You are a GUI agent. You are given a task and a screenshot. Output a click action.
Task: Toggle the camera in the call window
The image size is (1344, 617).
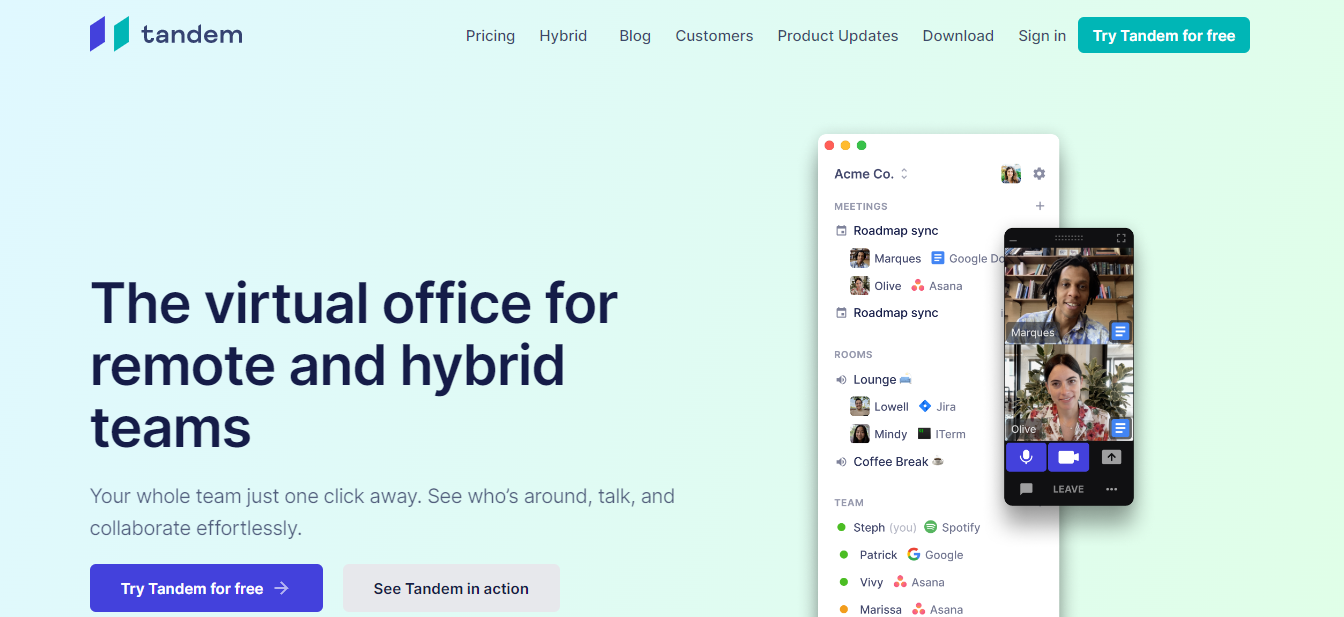(1068, 457)
